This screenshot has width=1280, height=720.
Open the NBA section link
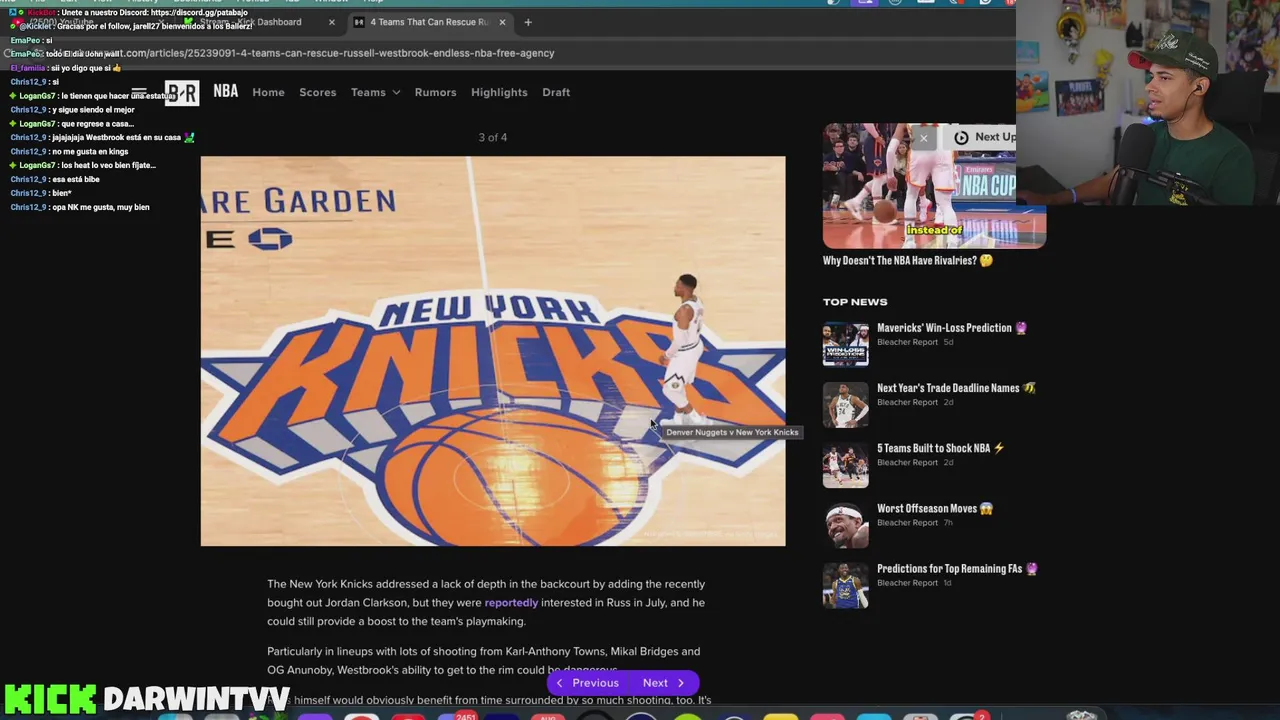226,91
